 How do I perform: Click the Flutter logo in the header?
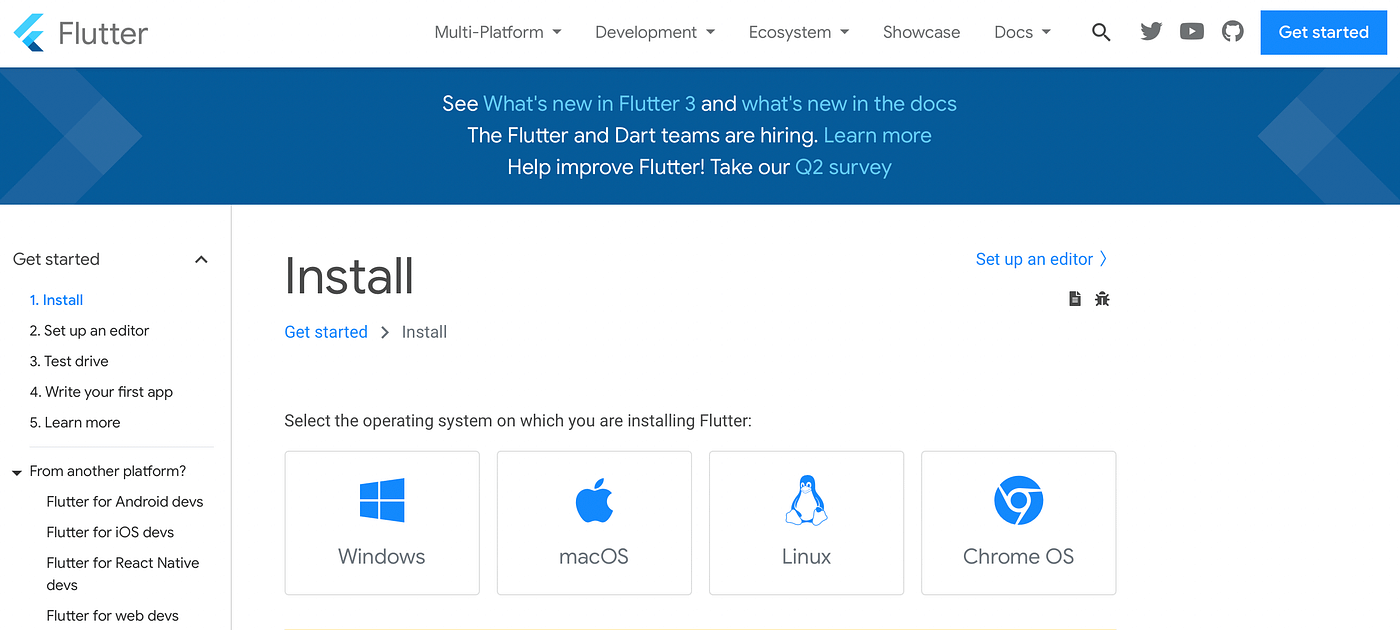point(80,32)
